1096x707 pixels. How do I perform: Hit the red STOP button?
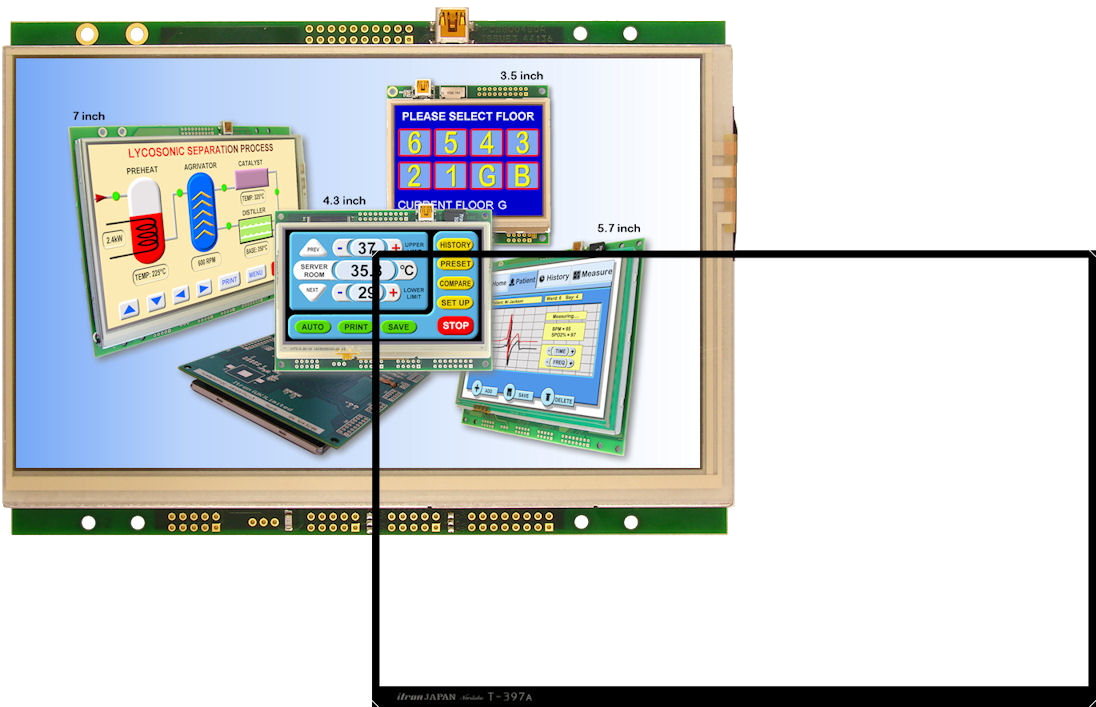point(455,325)
